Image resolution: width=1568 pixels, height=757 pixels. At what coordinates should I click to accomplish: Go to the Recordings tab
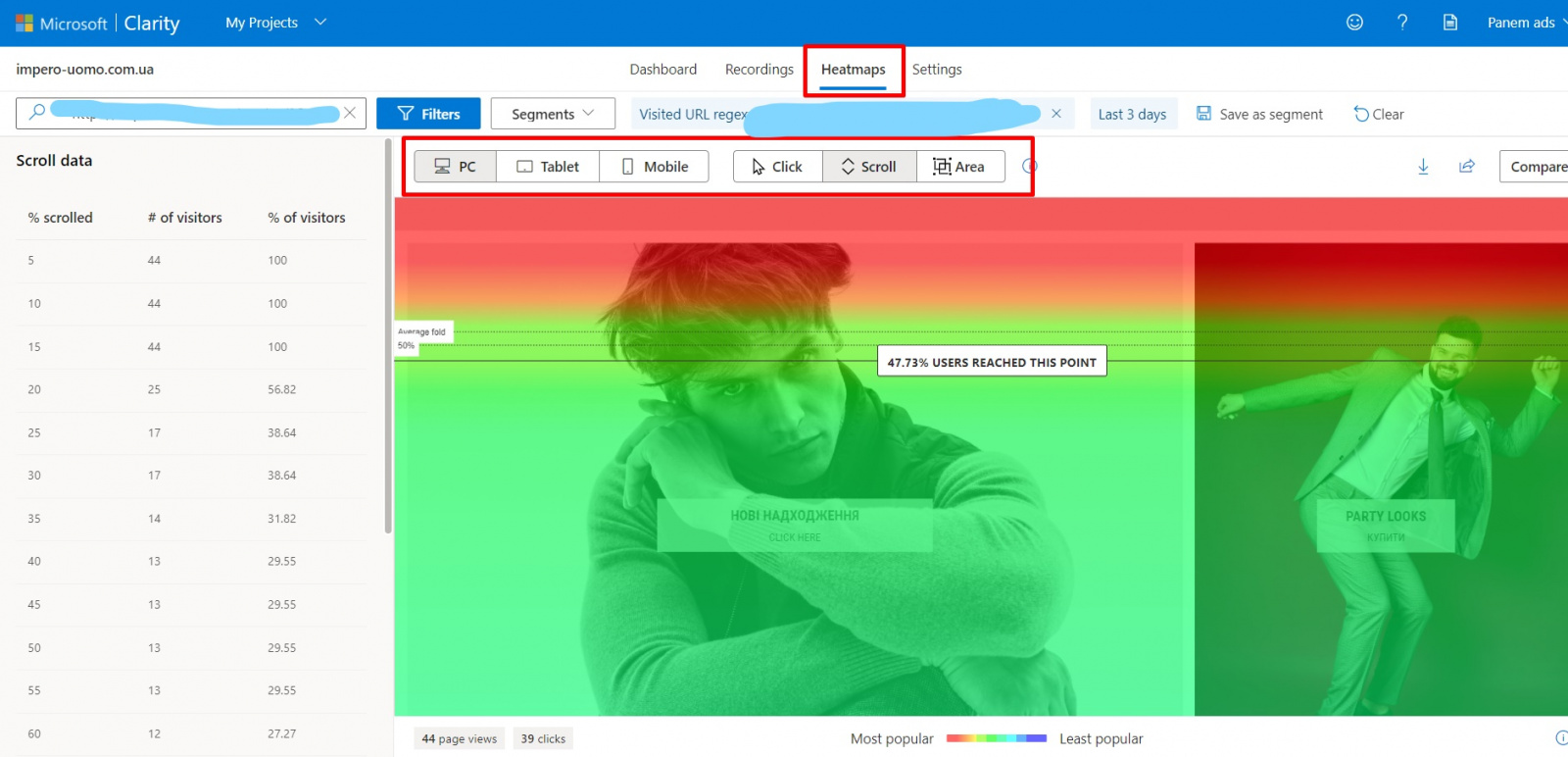(x=759, y=70)
